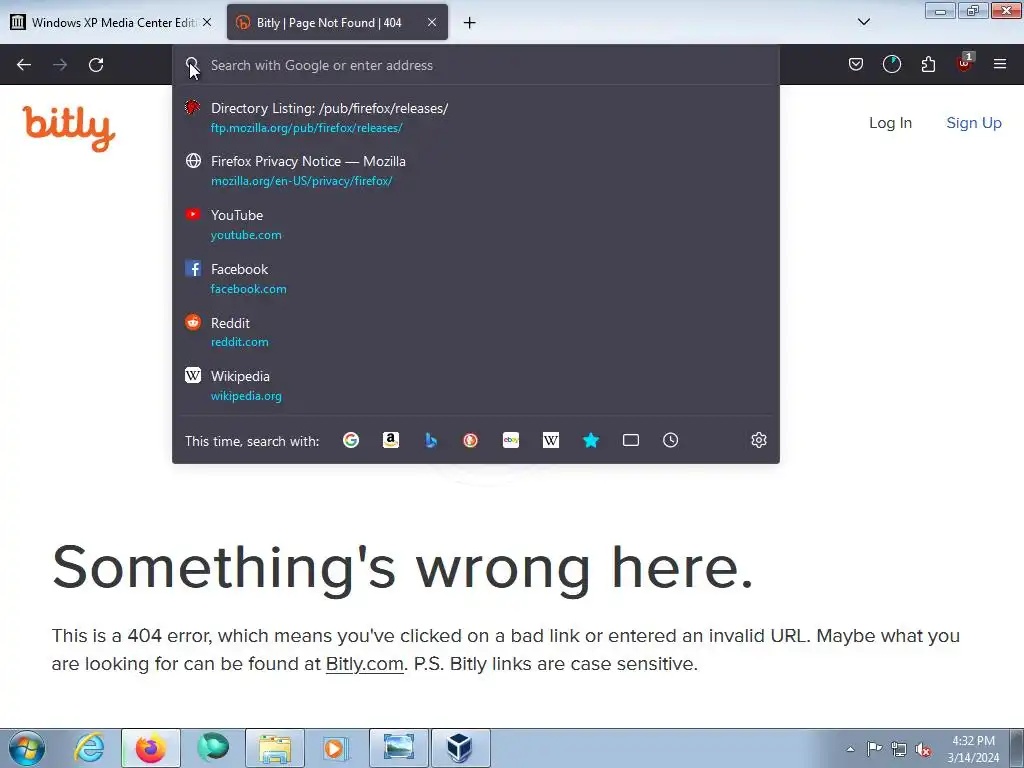Search this time with eBay
Screen dimensions: 1024x768
click(511, 440)
